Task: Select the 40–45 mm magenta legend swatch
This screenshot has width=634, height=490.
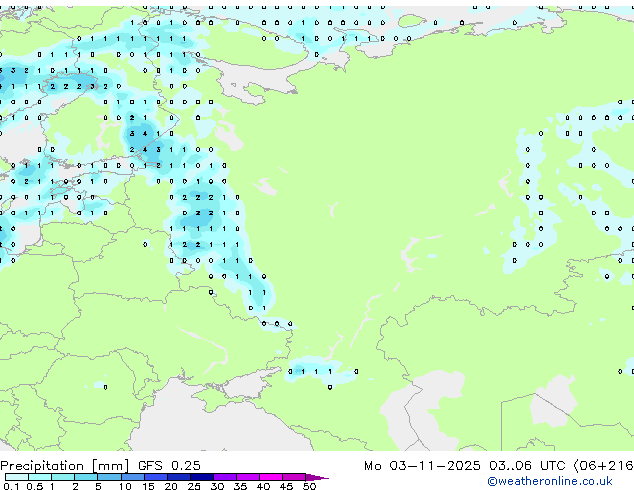Action: 271,477
